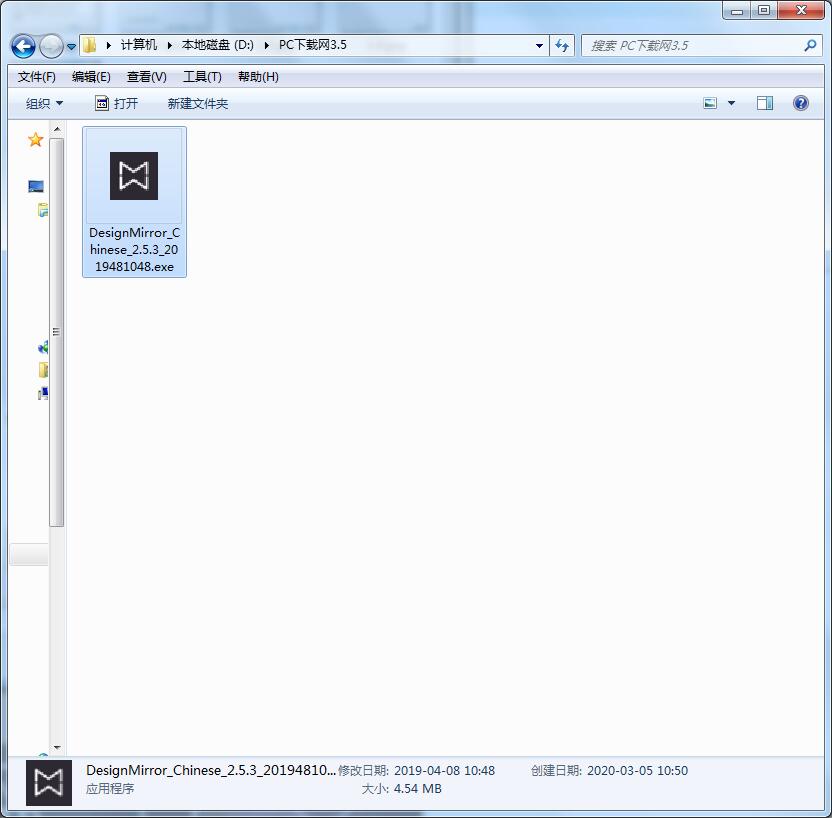Toggle the preview pane
Viewport: 832px width, 818px height.
pyautogui.click(x=765, y=103)
